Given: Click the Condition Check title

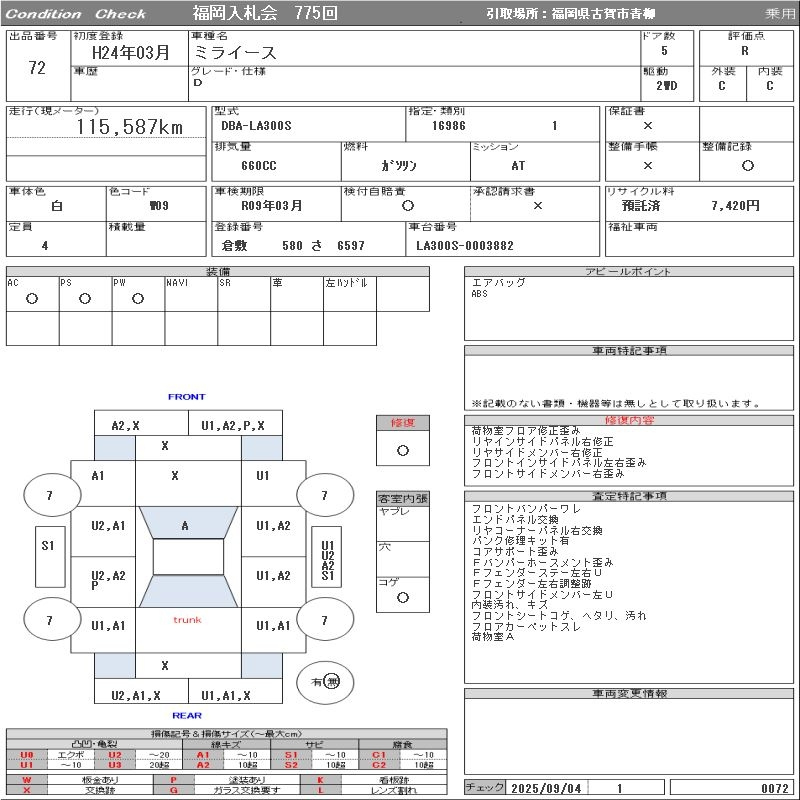Looking at the screenshot, I should (76, 14).
